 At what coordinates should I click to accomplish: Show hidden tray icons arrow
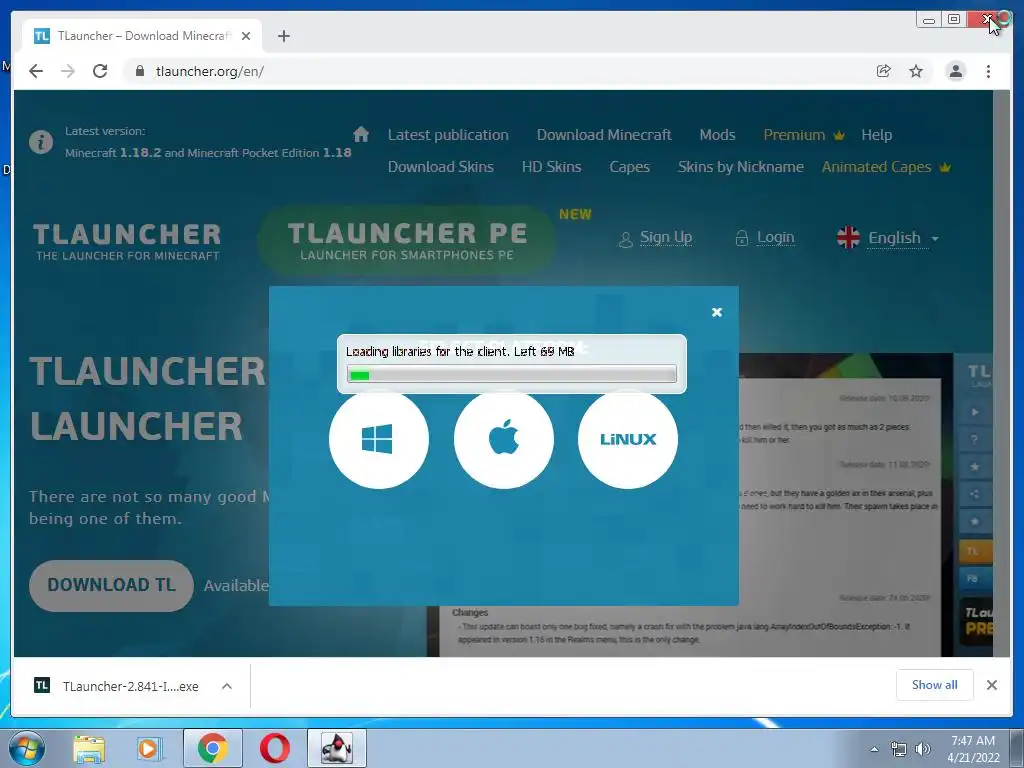click(874, 749)
